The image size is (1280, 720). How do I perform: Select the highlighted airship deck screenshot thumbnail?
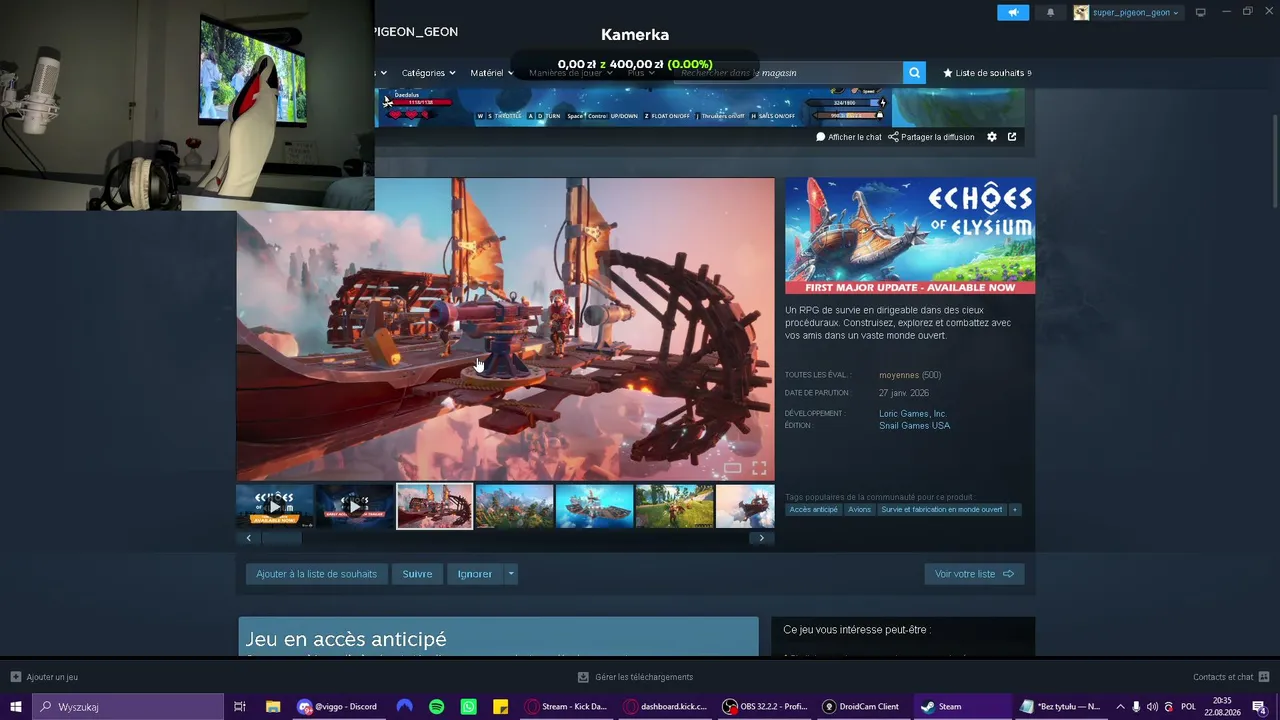[435, 506]
